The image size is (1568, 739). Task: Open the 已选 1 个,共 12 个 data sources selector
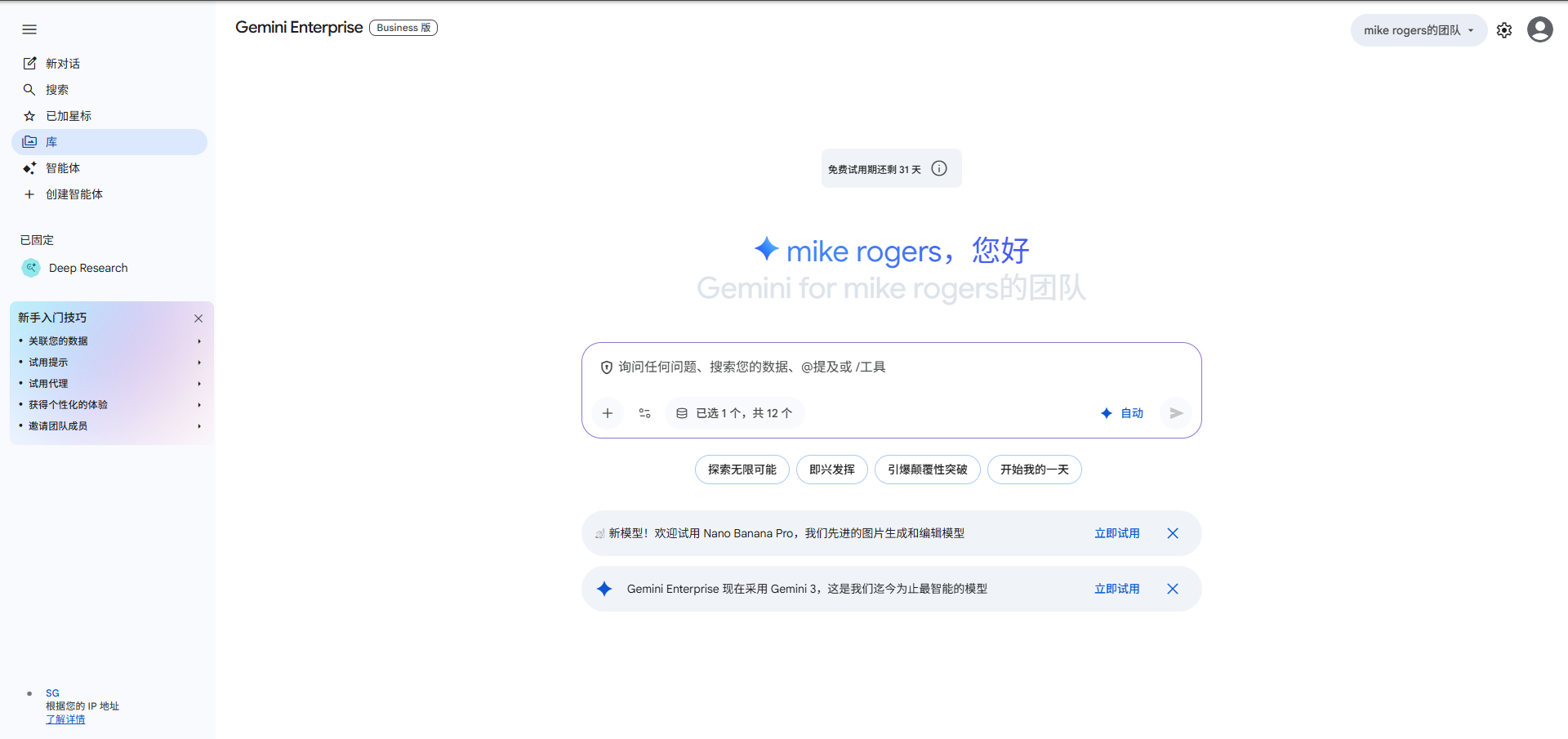[734, 413]
